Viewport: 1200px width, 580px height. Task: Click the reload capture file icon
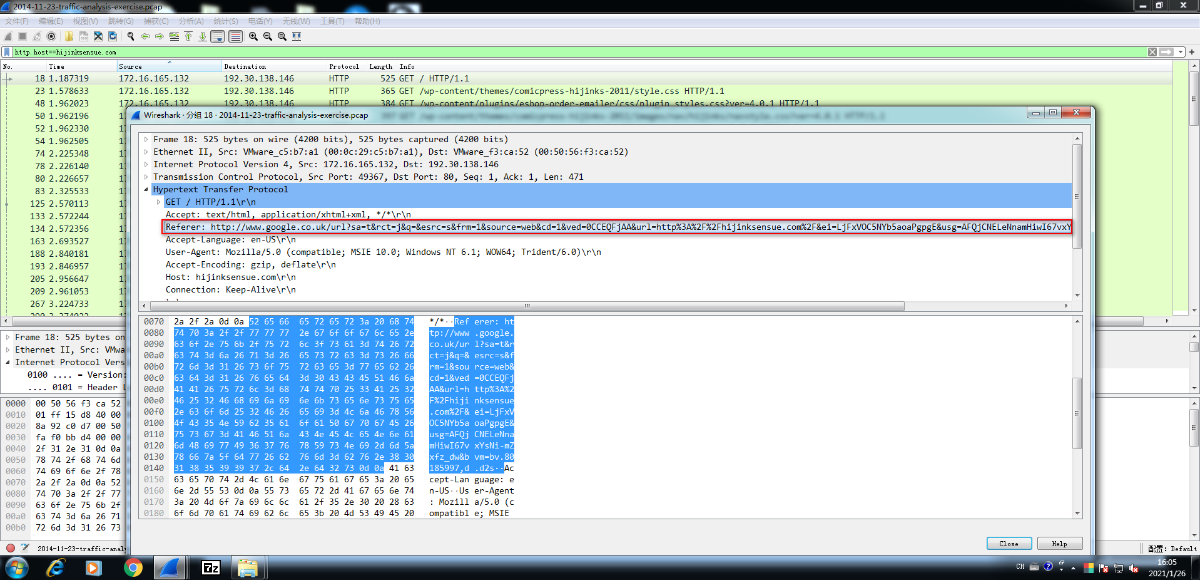[x=113, y=36]
